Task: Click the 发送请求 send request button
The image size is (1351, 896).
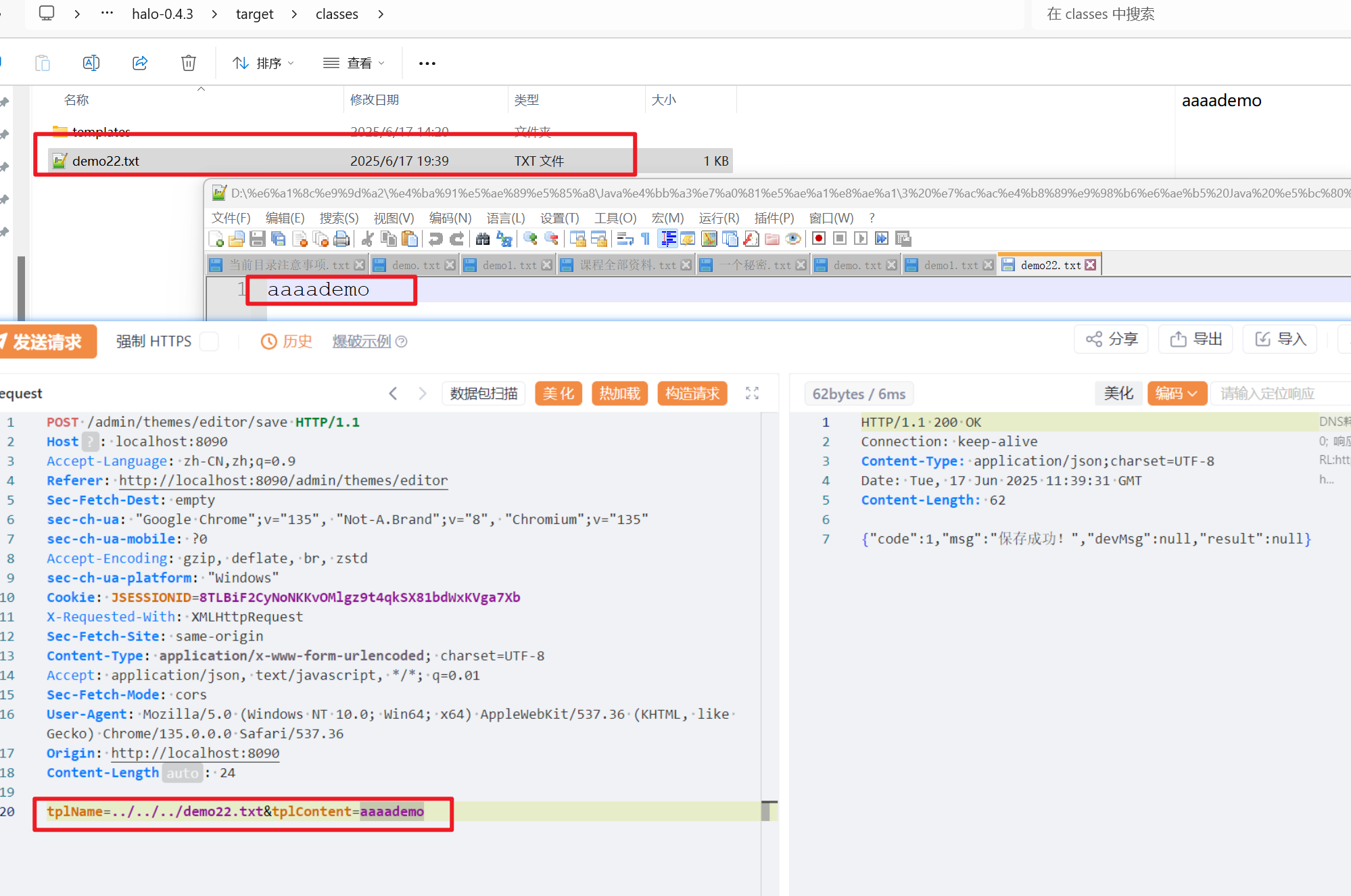Action: [x=47, y=341]
